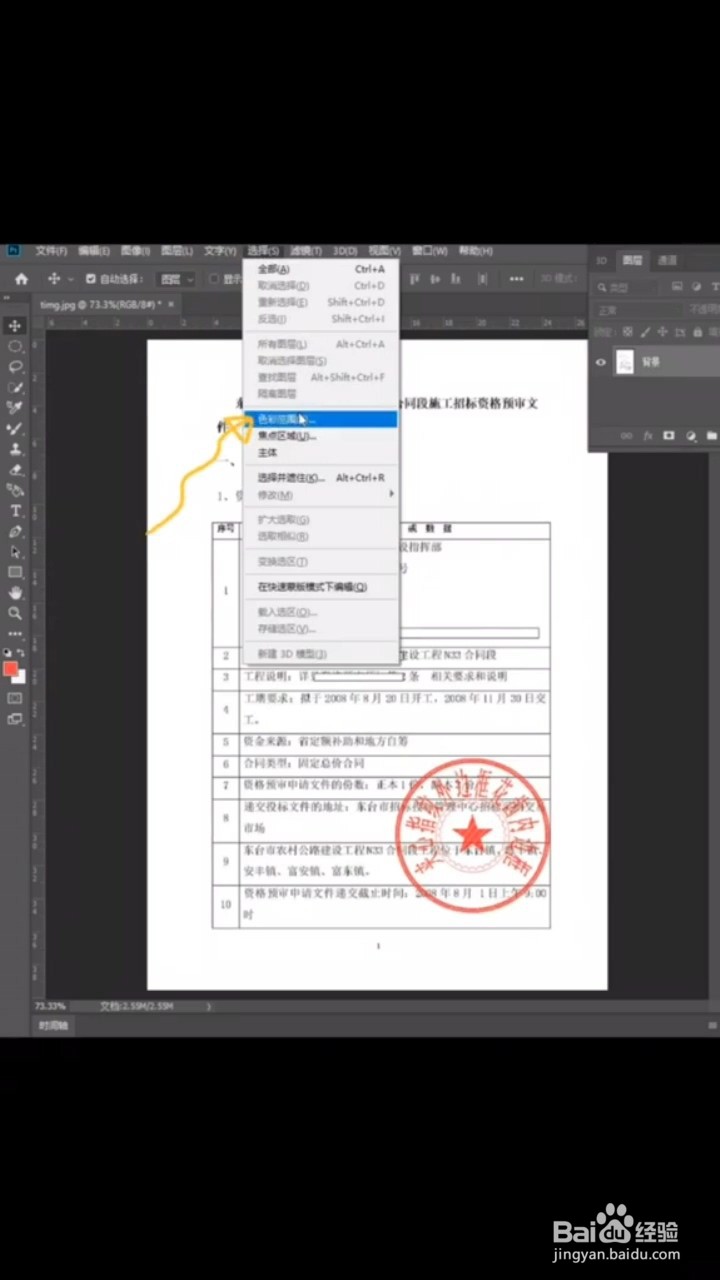
Task: Select the Paint Bucket tool
Action: 15,490
